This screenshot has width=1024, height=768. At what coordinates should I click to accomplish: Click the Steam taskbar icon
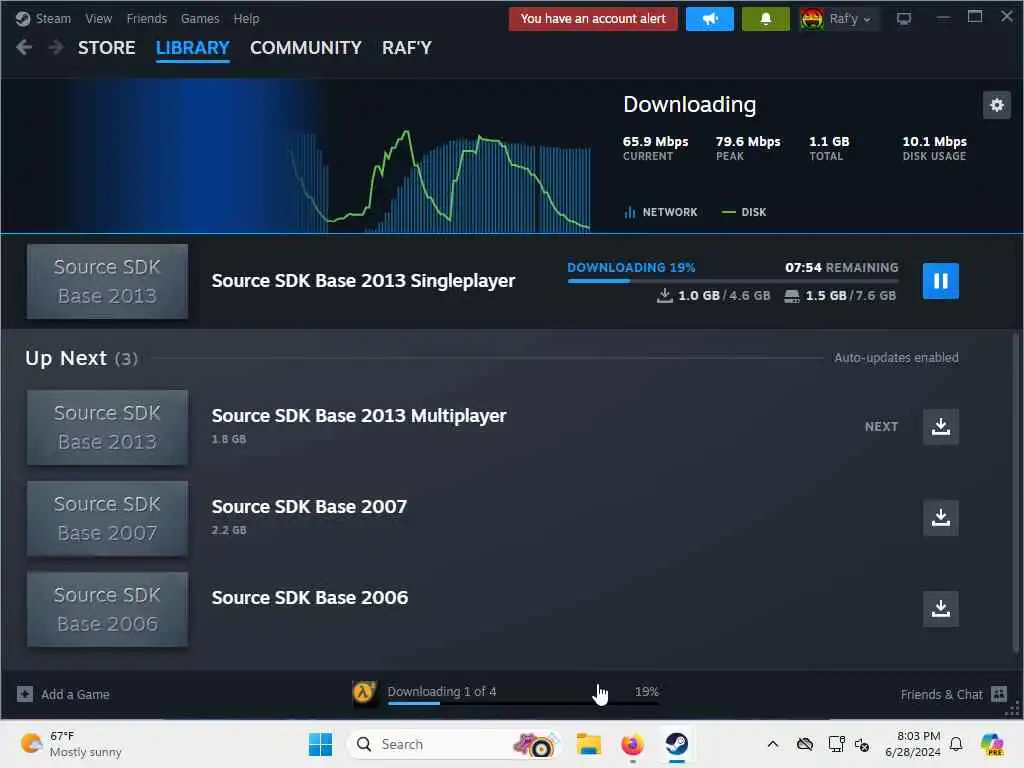tap(677, 744)
